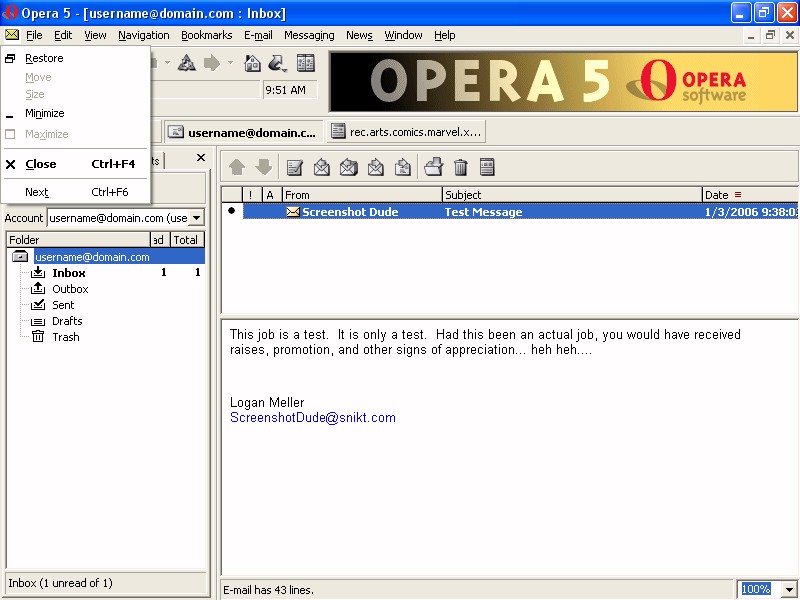Click the Forward arrow navigation icon
This screenshot has width=800, height=600.
pyautogui.click(x=212, y=63)
